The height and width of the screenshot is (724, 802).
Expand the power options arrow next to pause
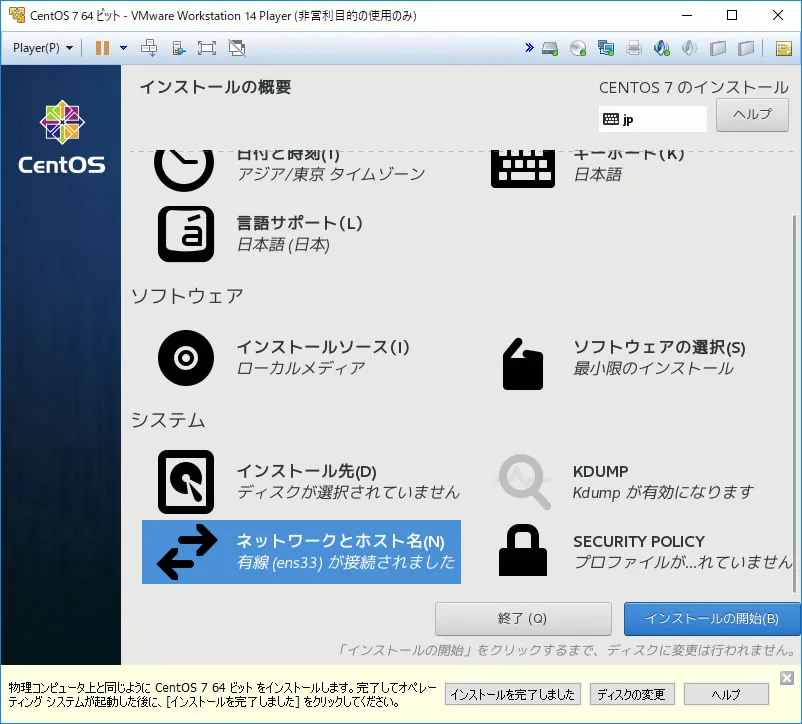[123, 48]
